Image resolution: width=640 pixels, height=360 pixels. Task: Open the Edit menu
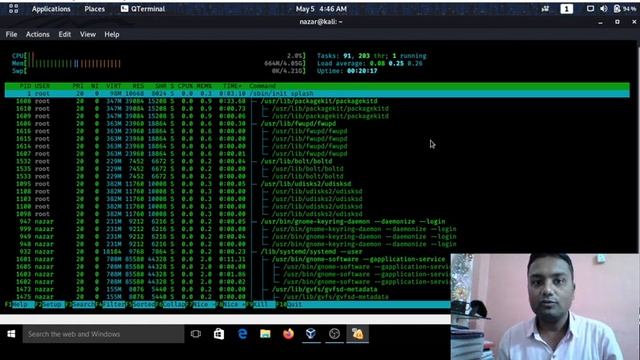(x=64, y=35)
